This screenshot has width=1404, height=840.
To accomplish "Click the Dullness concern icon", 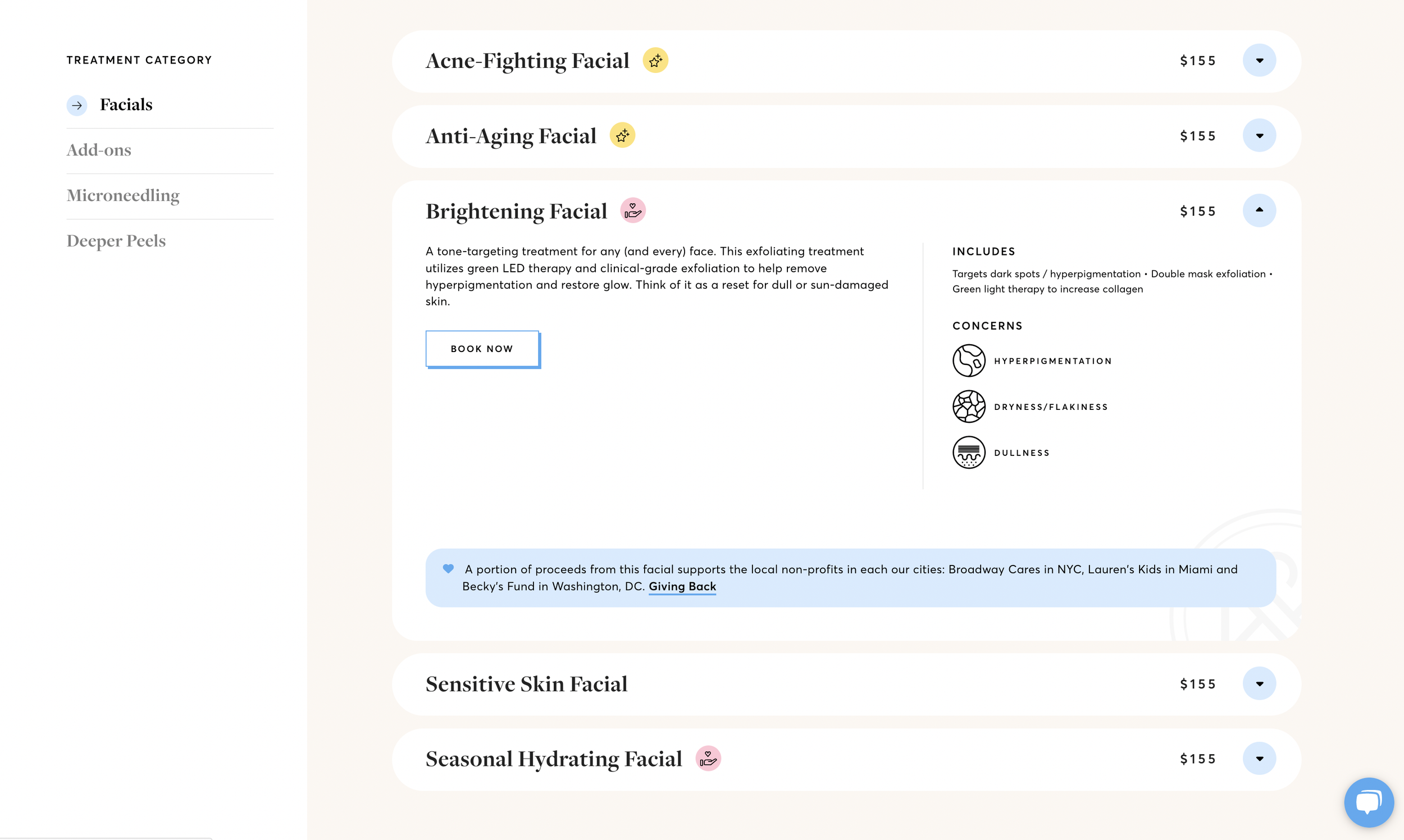I will (969, 452).
